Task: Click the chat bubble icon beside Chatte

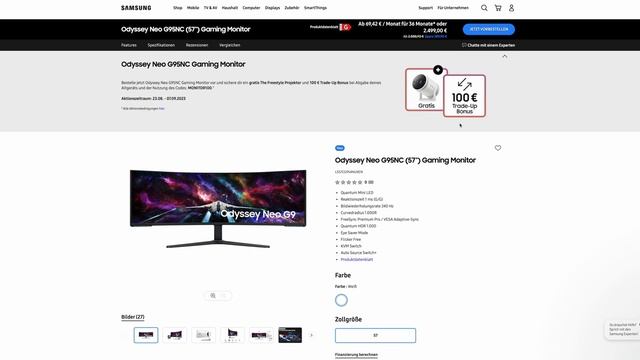Action: tap(464, 45)
